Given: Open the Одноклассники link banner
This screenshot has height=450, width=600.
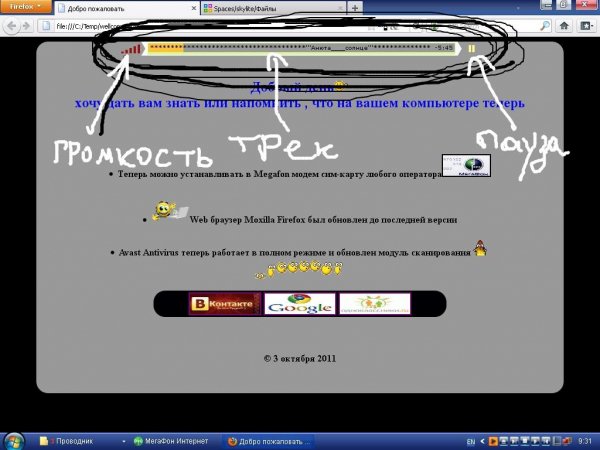Looking at the screenshot, I should pyautogui.click(x=375, y=304).
